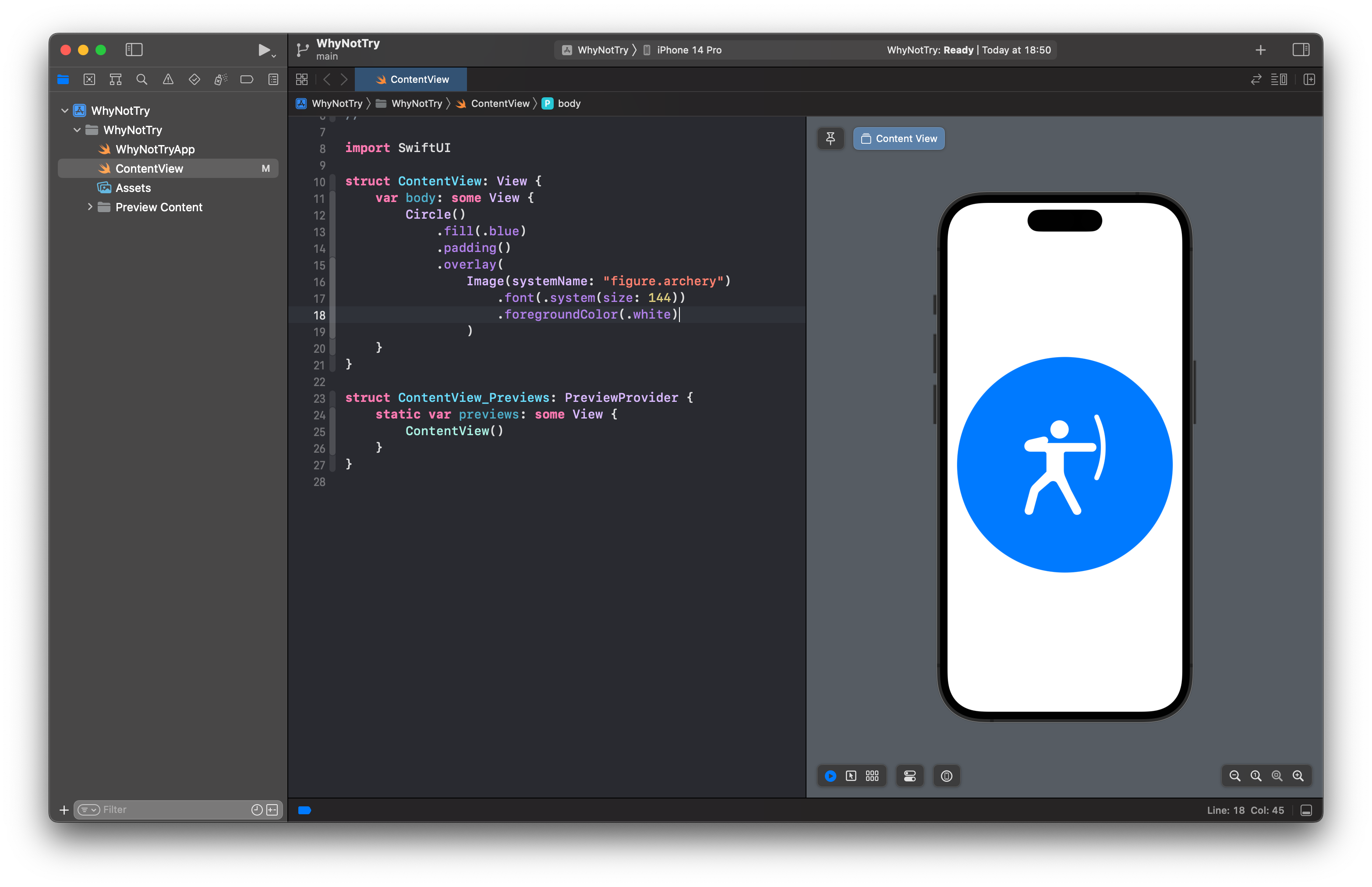Toggle the navigator sidebar visibility
1372x887 pixels.
(134, 48)
